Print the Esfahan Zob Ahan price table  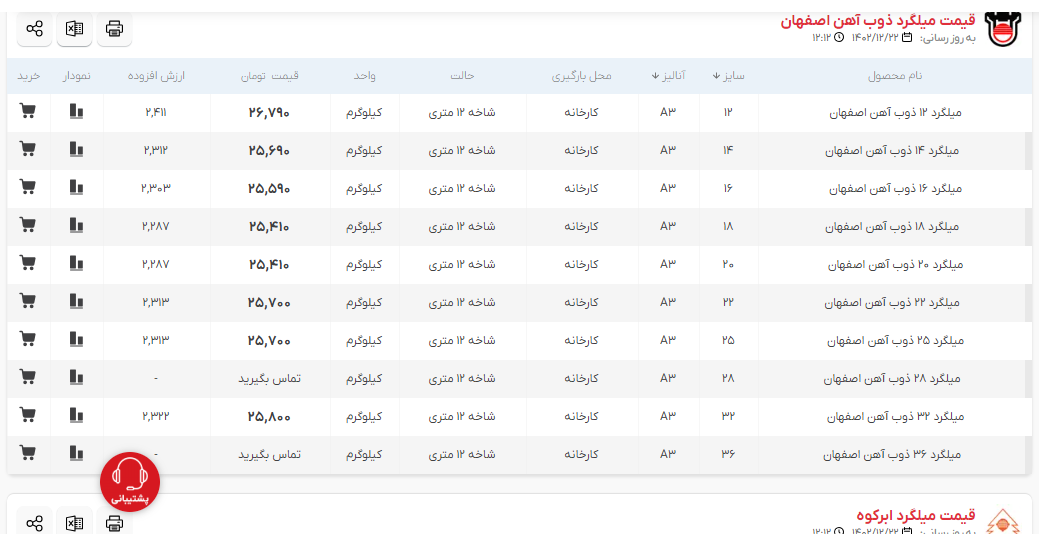(114, 29)
